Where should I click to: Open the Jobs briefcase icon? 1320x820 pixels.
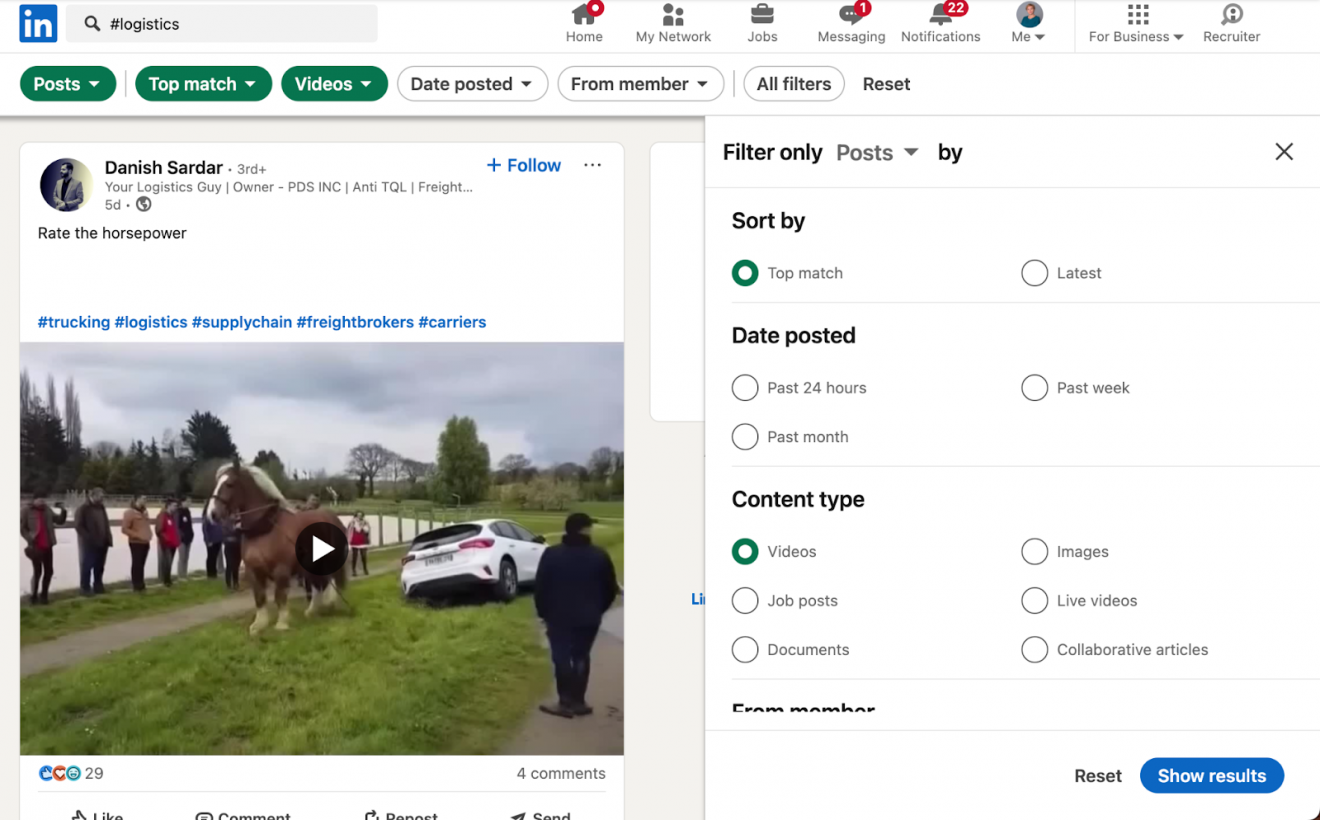[x=762, y=16]
